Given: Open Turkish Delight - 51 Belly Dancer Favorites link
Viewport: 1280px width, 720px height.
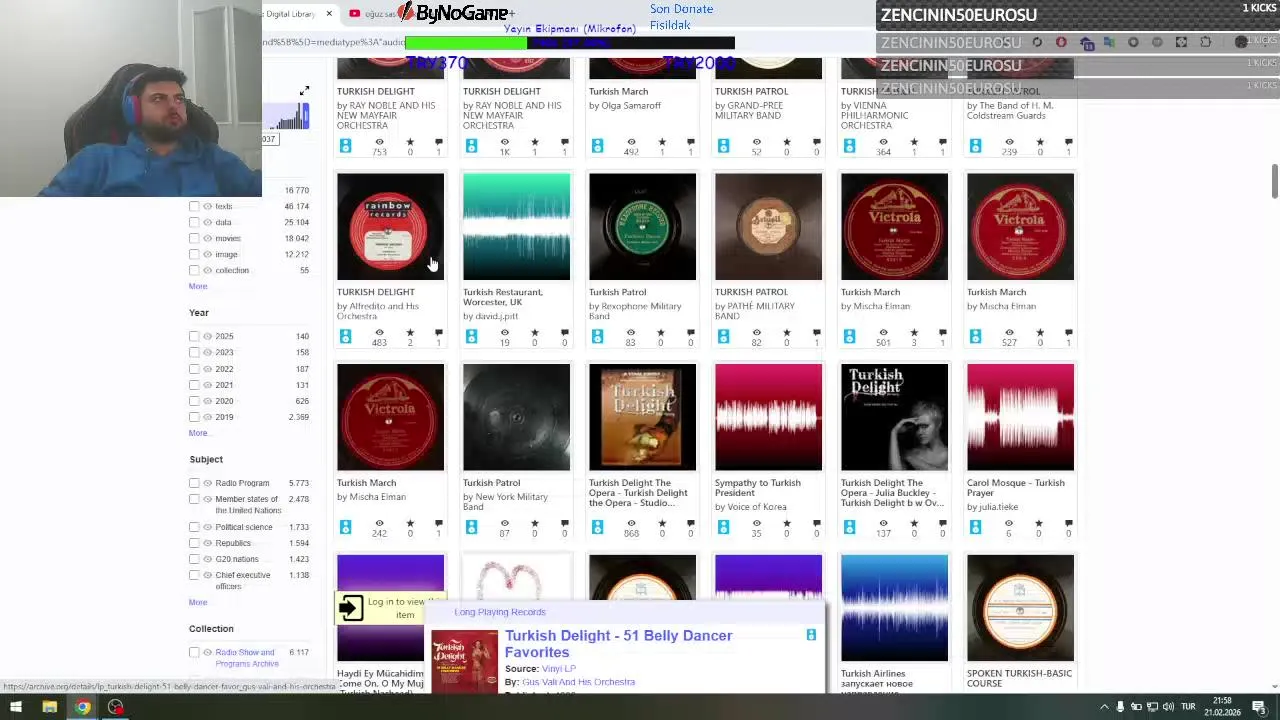Looking at the screenshot, I should pos(618,644).
